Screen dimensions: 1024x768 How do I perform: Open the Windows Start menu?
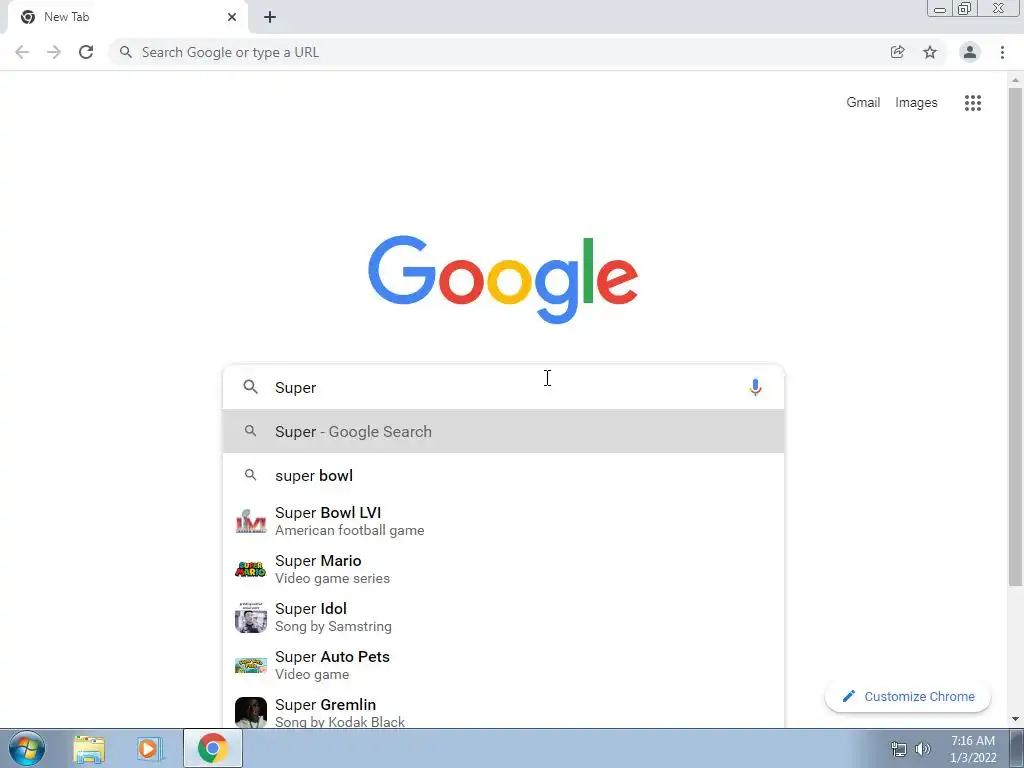(x=27, y=748)
